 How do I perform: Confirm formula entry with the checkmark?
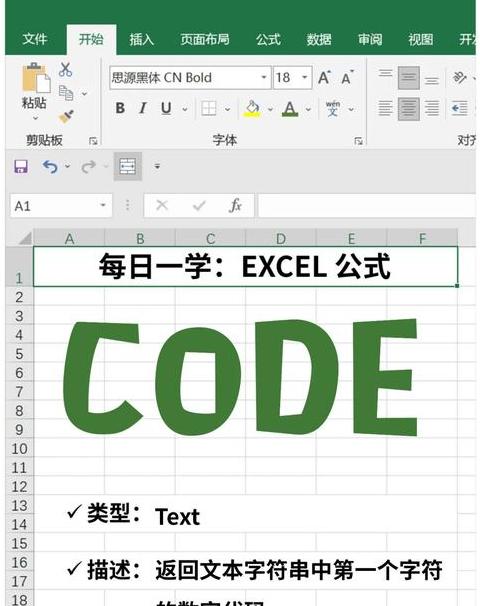(199, 205)
